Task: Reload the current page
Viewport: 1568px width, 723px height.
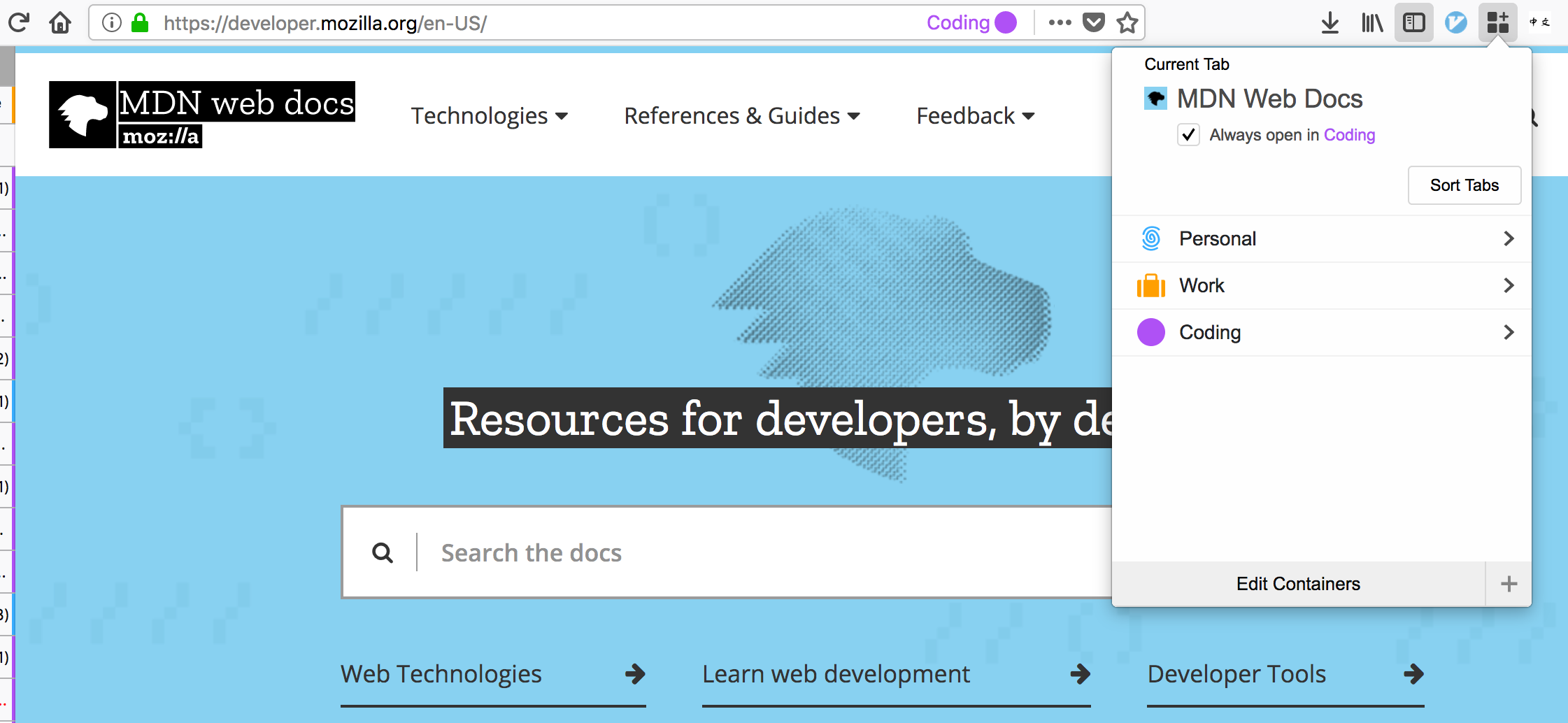Action: (x=19, y=22)
